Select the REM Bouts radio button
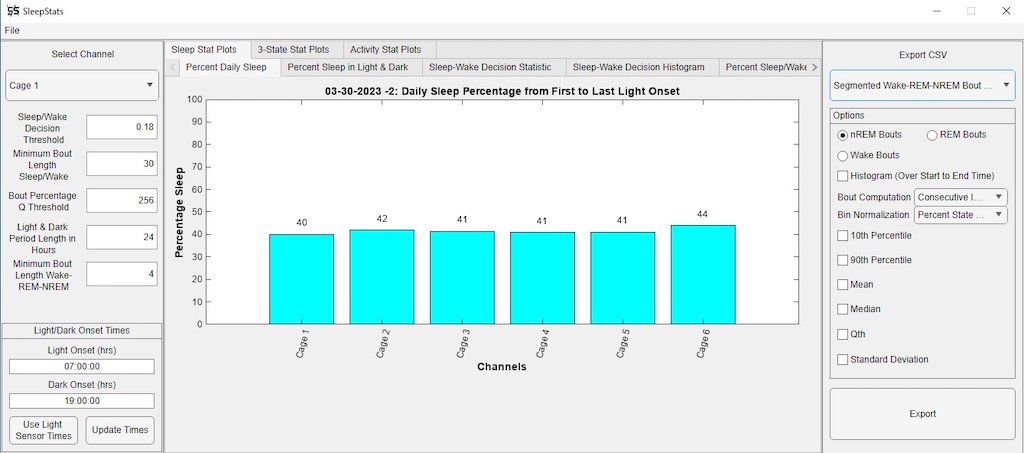This screenshot has height=453, width=1024. pyautogui.click(x=933, y=135)
